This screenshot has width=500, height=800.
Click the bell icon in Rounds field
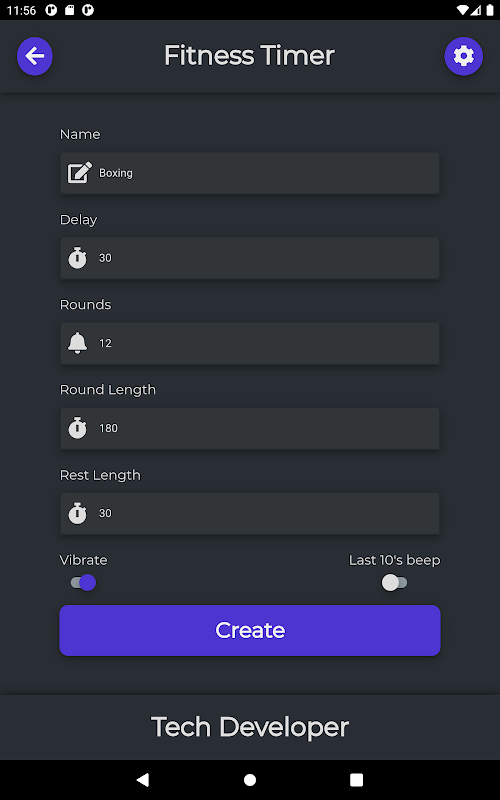coord(78,343)
